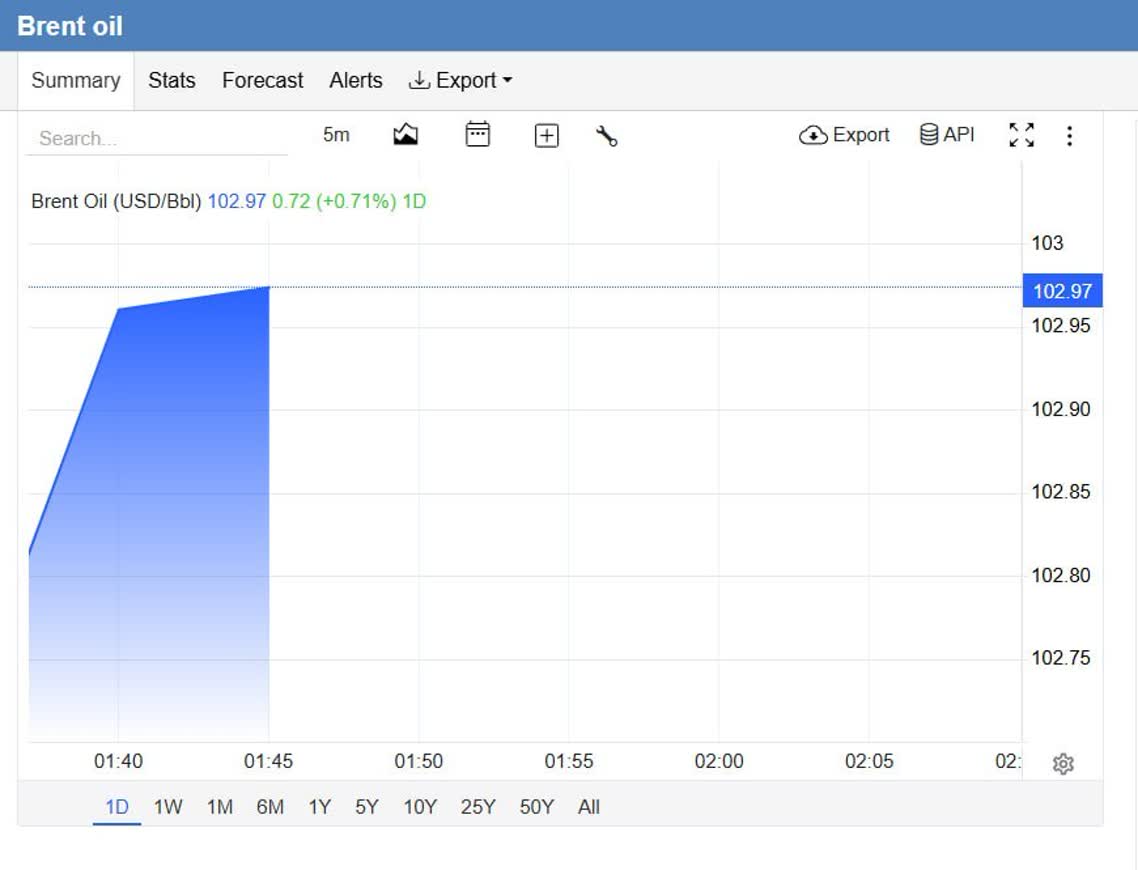This screenshot has width=1138, height=870.
Task: Expand the Export dropdown in tab bar
Action: [461, 81]
